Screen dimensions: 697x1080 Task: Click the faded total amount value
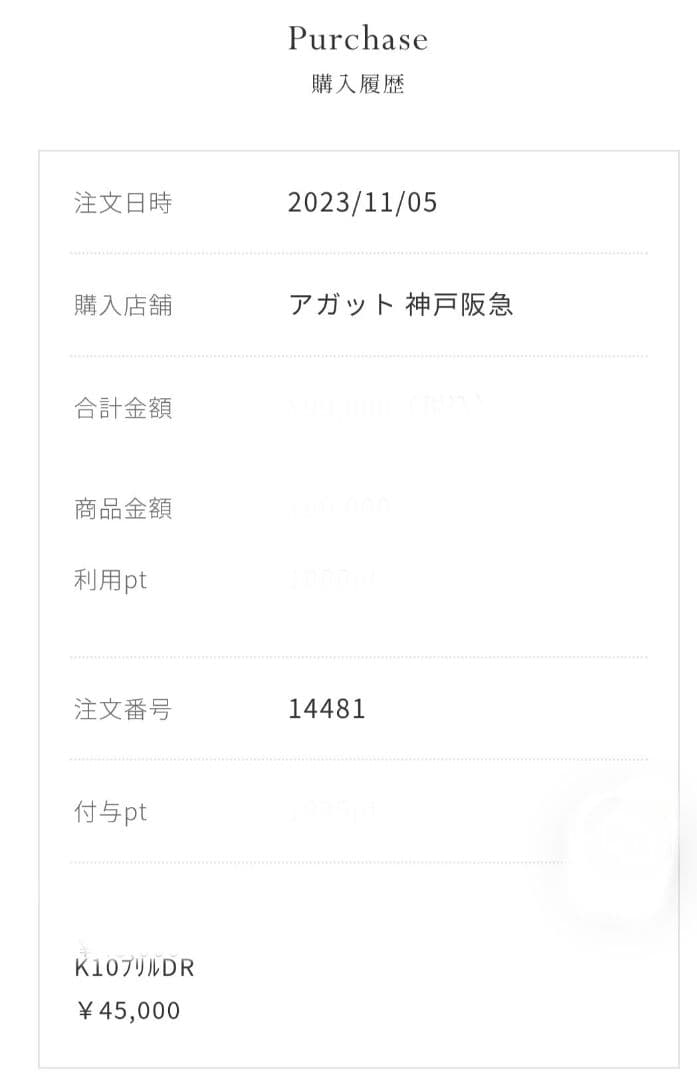pyautogui.click(x=385, y=407)
